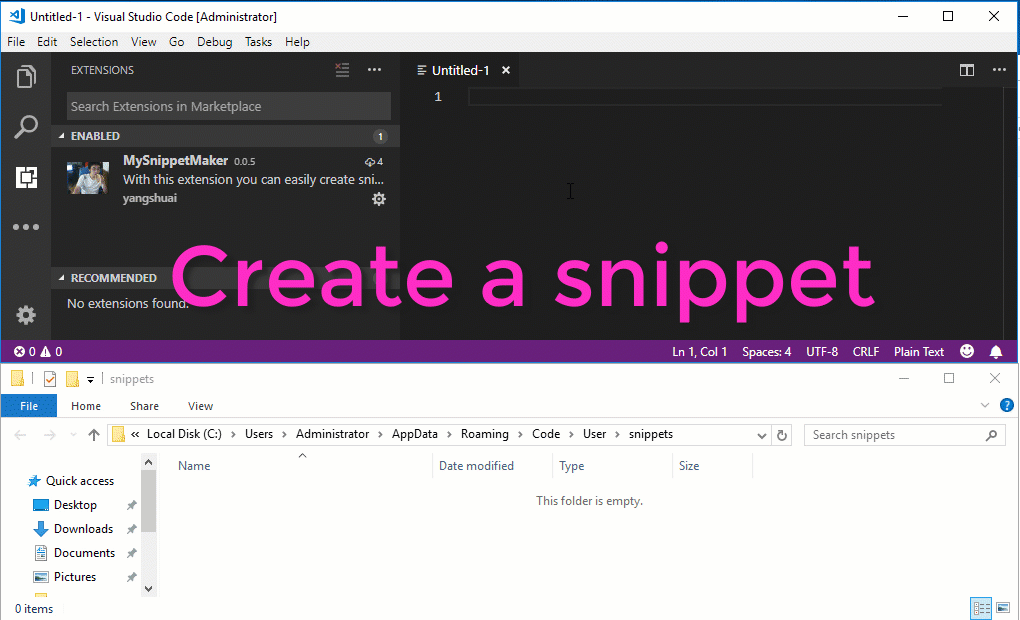Clear extensions input with the Clear icon
This screenshot has width=1020, height=620.
pos(342,70)
